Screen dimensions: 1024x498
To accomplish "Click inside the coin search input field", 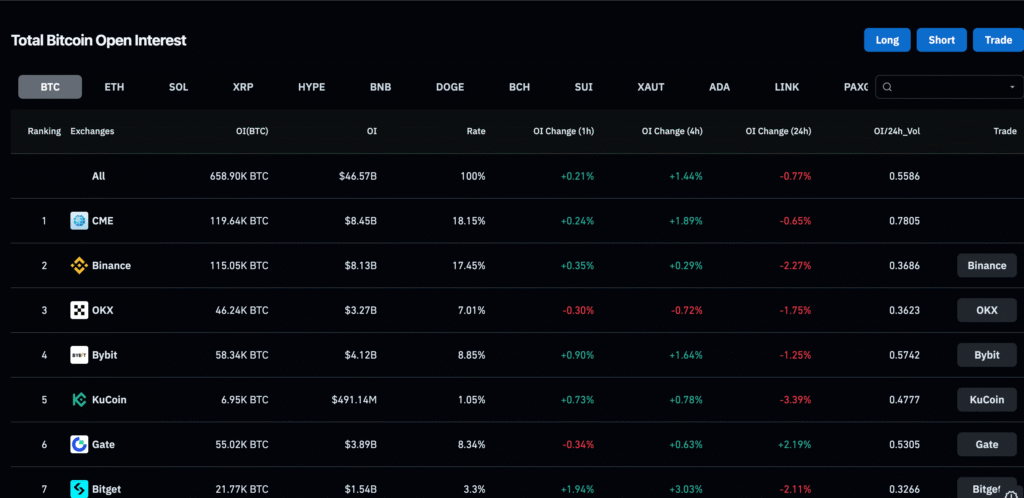I will [950, 87].
